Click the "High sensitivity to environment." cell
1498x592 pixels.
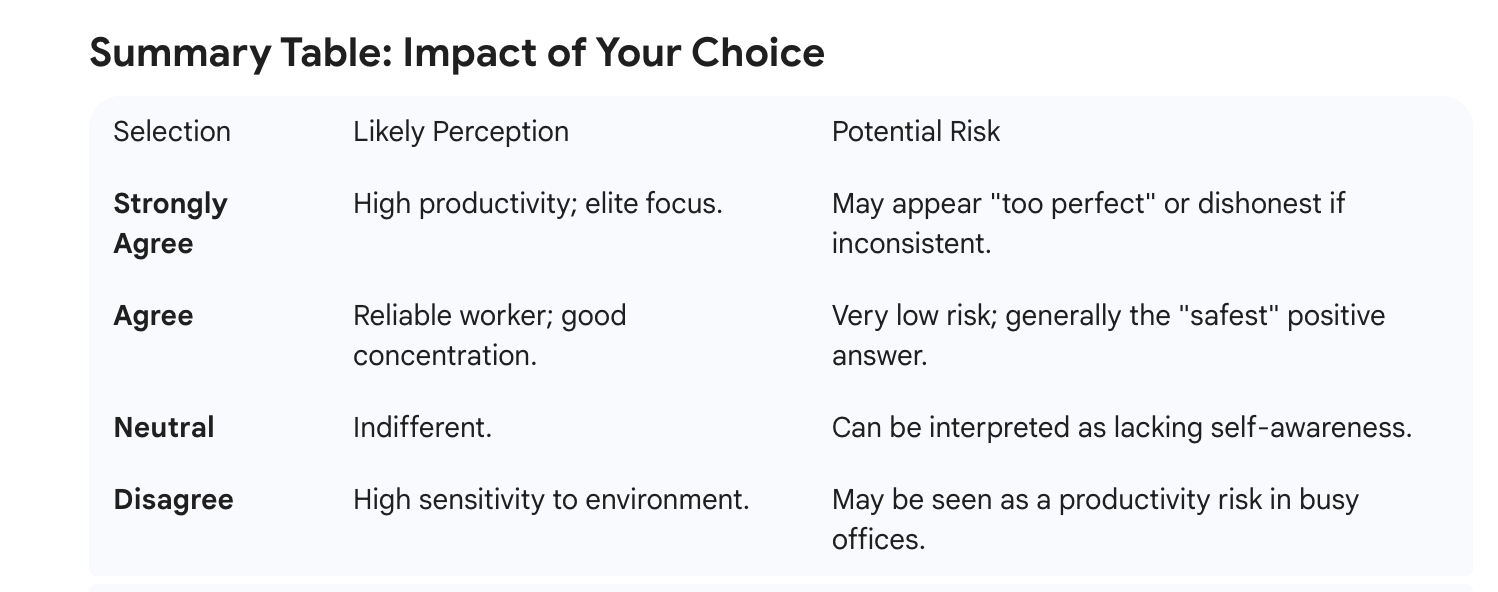(550, 500)
